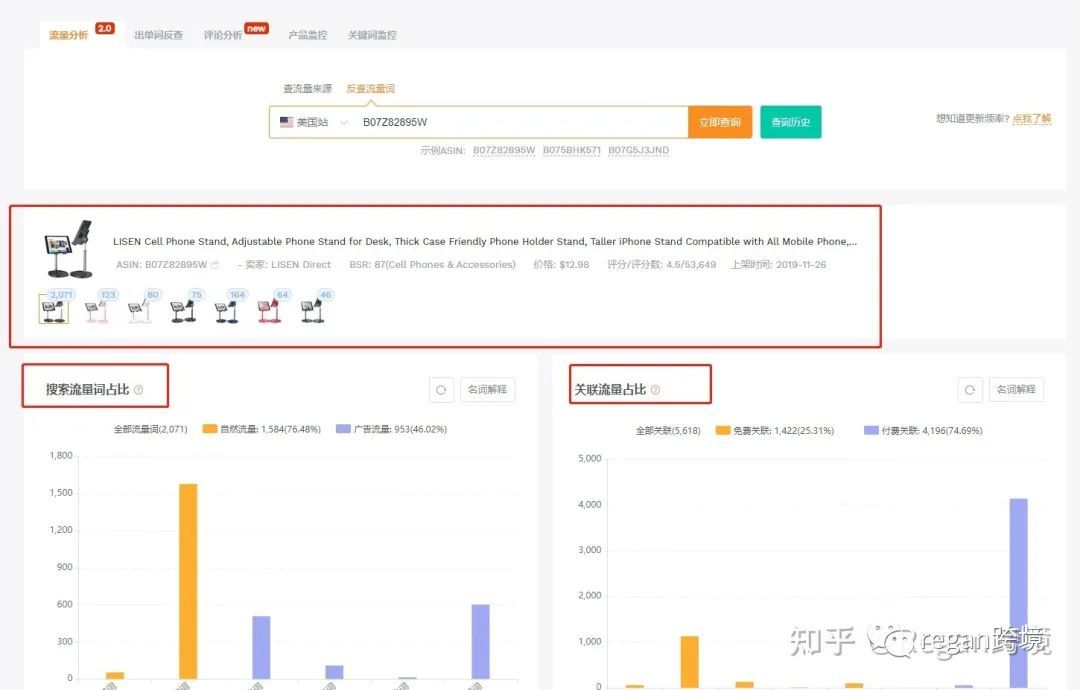
Task: Click the 上架时间: 2019-11-26 text
Action: pyautogui.click(x=778, y=264)
